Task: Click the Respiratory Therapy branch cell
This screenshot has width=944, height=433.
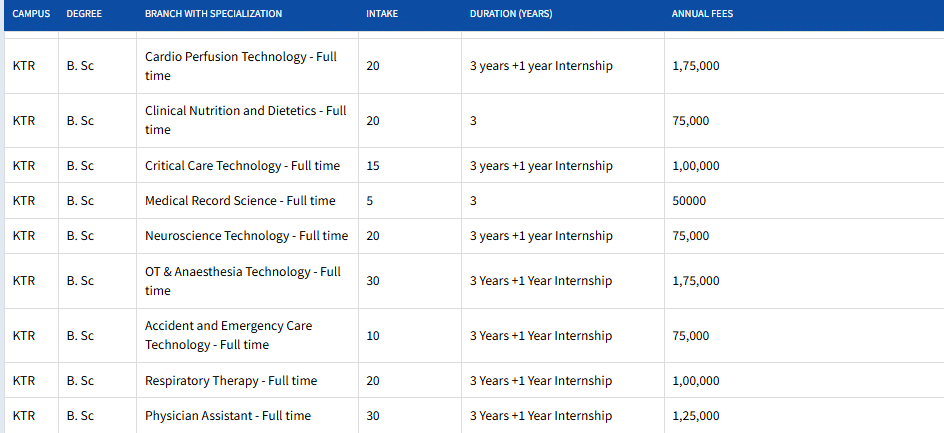Action: coord(231,381)
